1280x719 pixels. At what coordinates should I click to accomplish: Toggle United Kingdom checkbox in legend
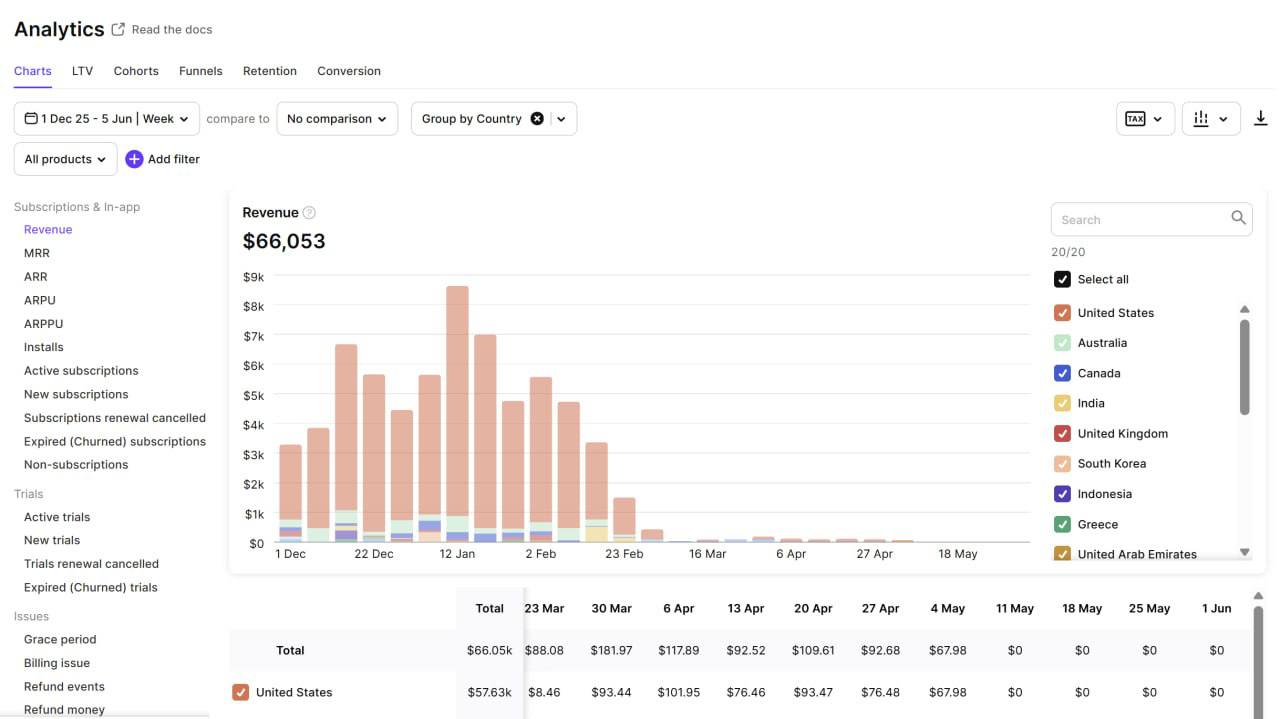pyautogui.click(x=1062, y=434)
